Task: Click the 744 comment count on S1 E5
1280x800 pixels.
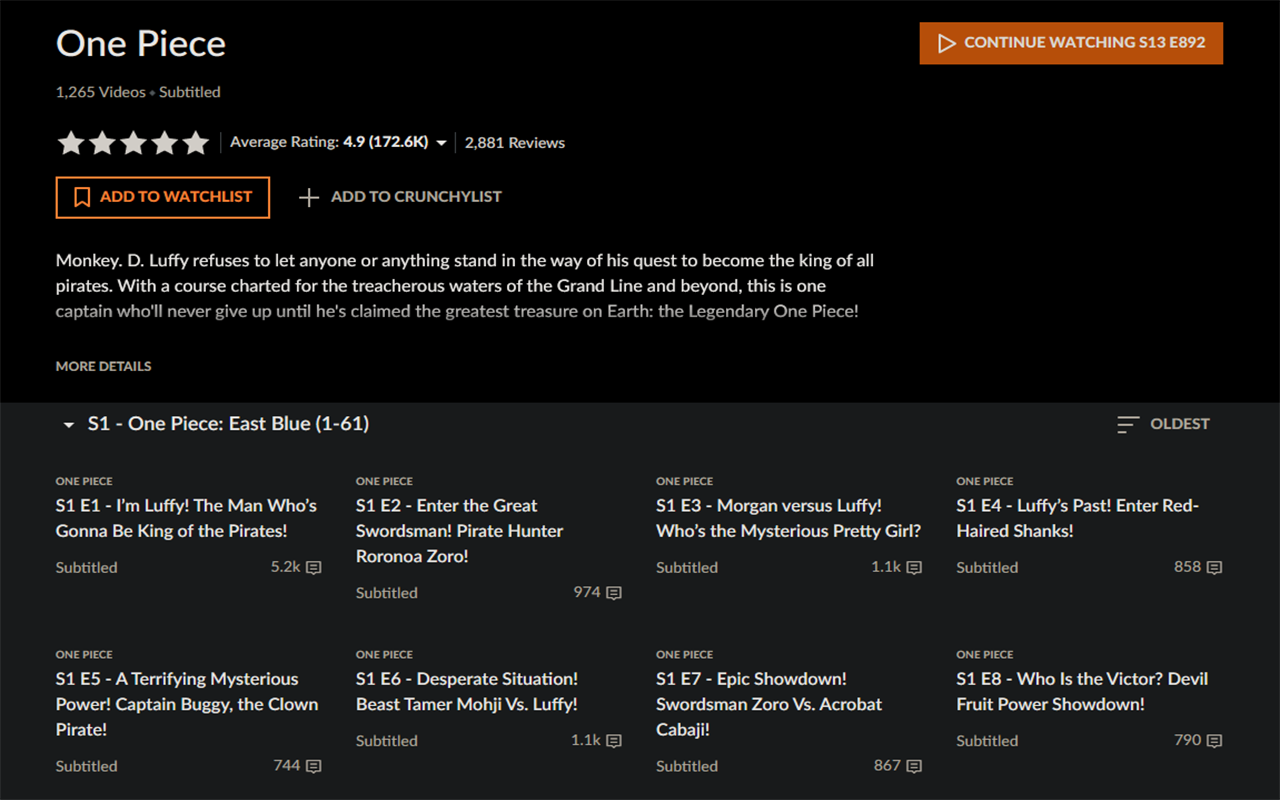Action: click(287, 765)
